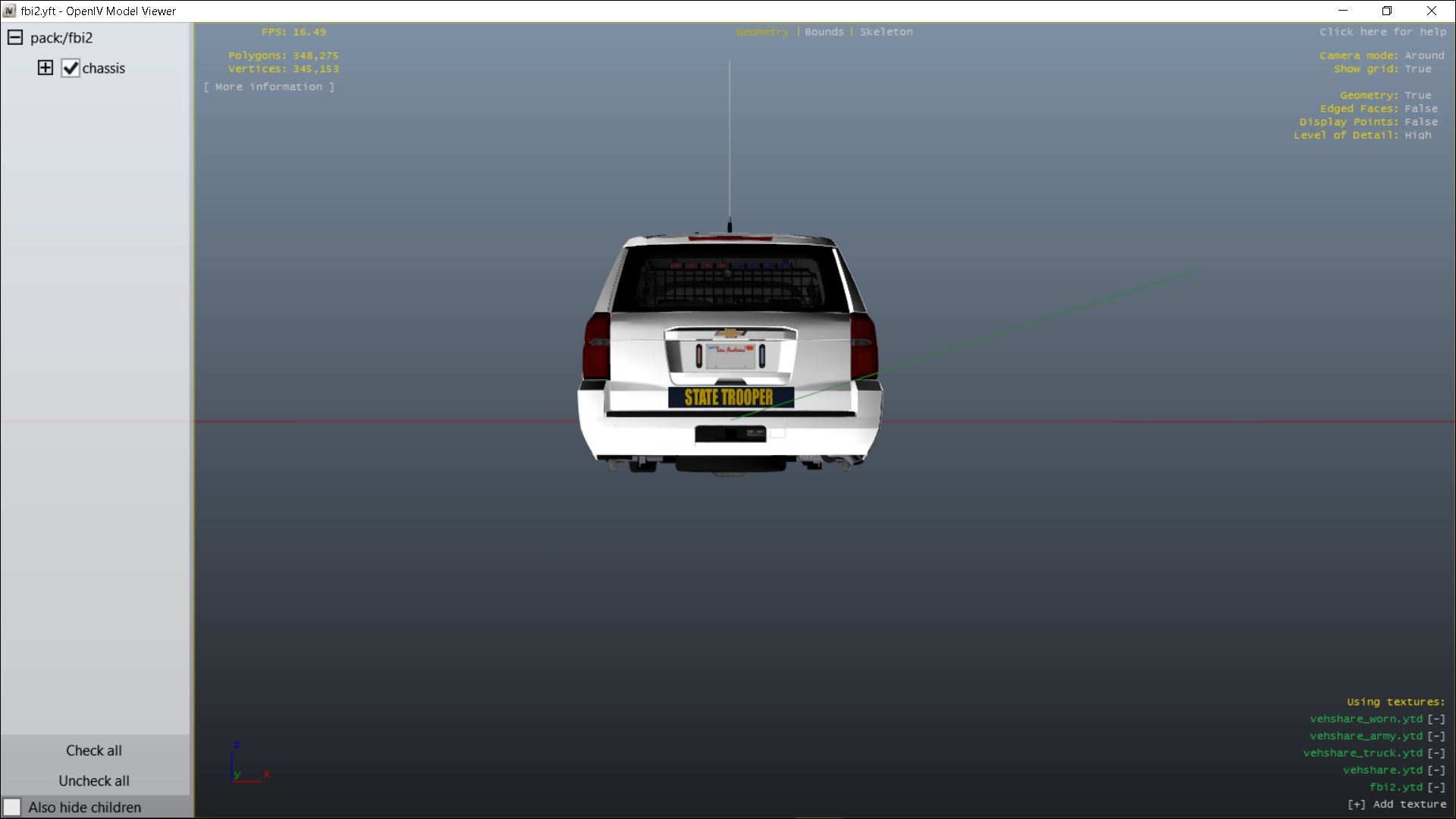The height and width of the screenshot is (819, 1456).
Task: Remove the vehshare_army.ytd texture using [-]
Action: point(1436,736)
